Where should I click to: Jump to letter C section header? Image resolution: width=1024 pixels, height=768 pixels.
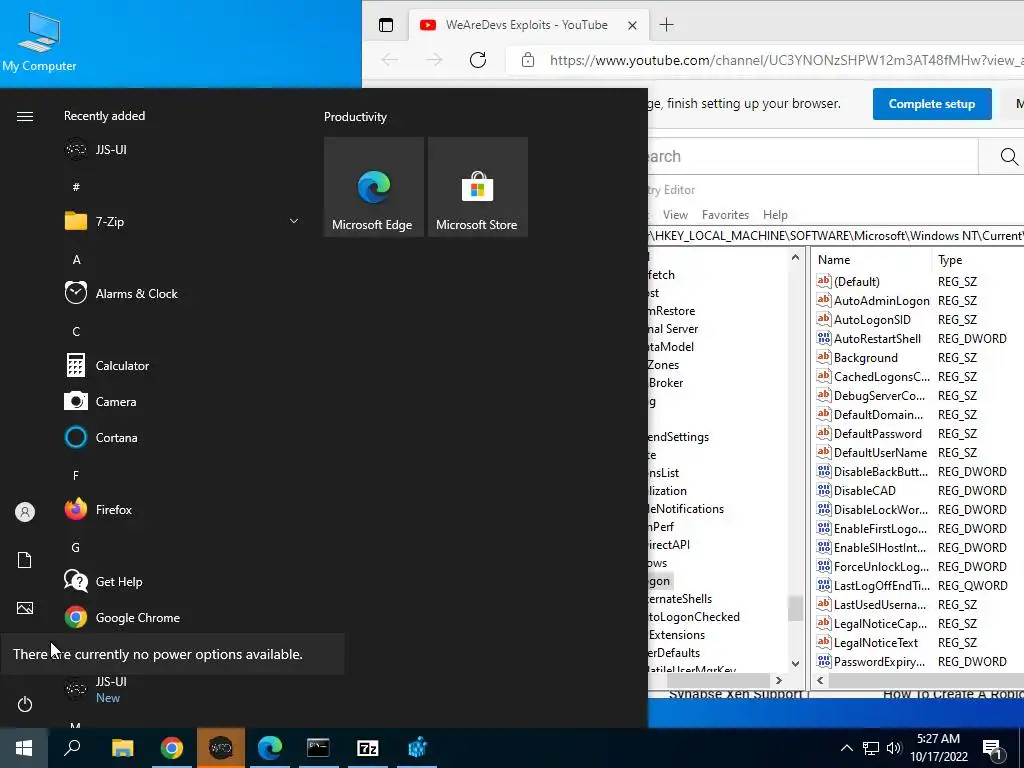point(76,332)
